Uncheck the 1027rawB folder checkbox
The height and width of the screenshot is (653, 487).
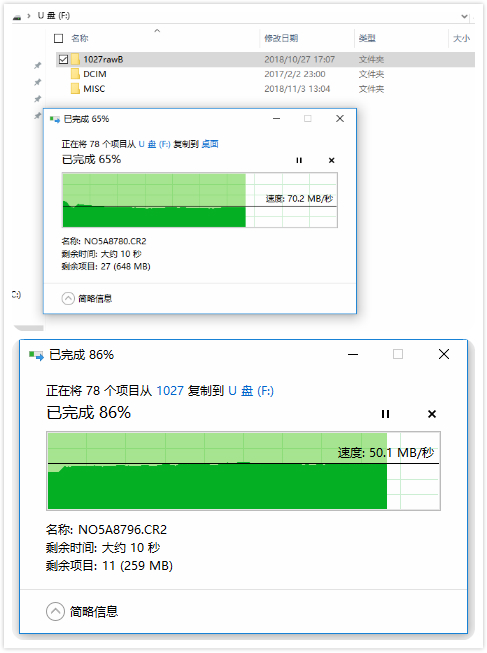tap(63, 60)
